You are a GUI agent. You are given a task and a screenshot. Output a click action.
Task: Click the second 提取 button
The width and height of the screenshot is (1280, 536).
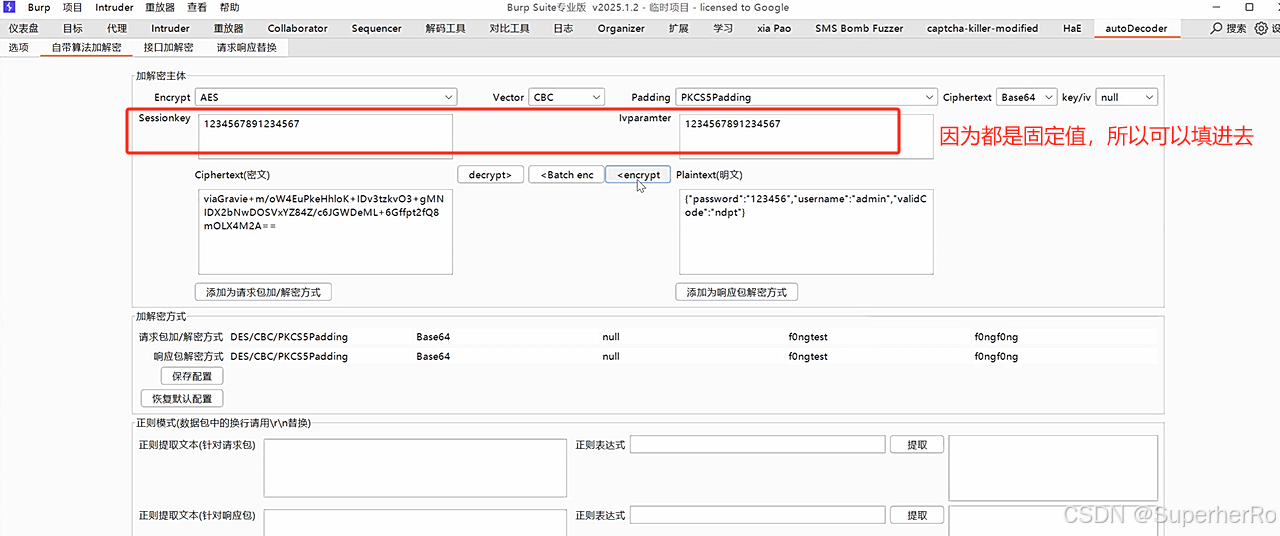(917, 515)
